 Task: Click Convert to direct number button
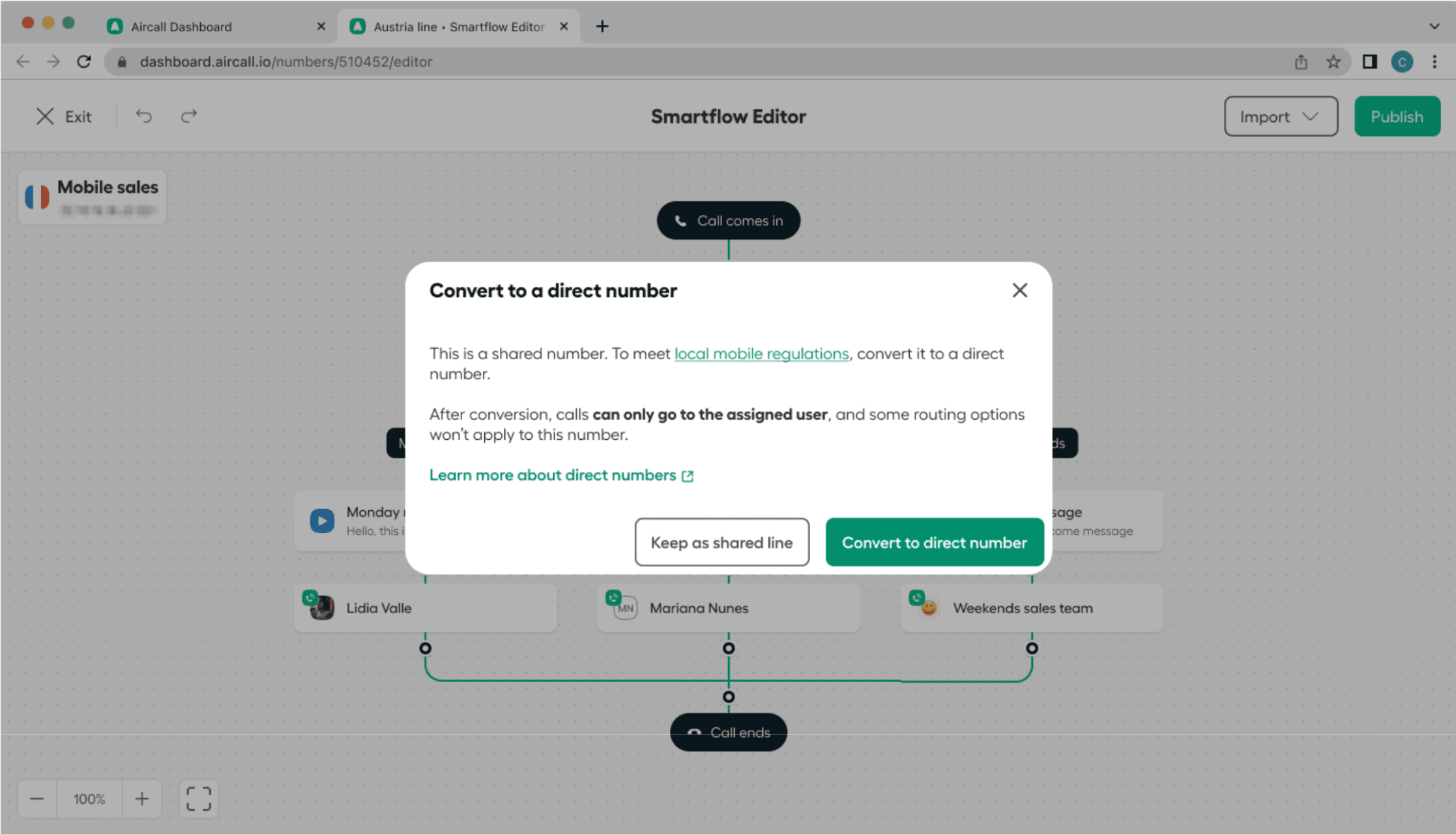pyautogui.click(x=934, y=543)
